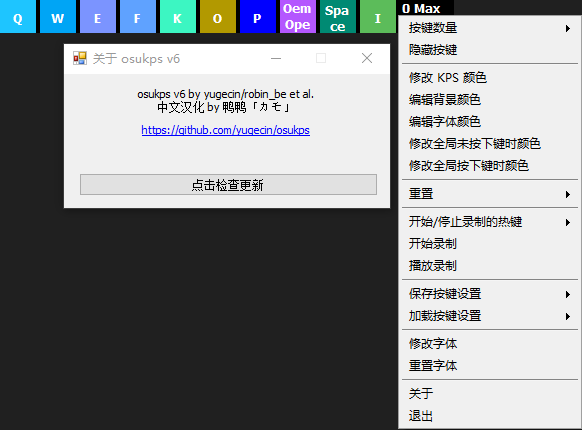This screenshot has height=430, width=582.
Task: Choose 编辑字体颜色 menu entry
Action: click(490, 121)
